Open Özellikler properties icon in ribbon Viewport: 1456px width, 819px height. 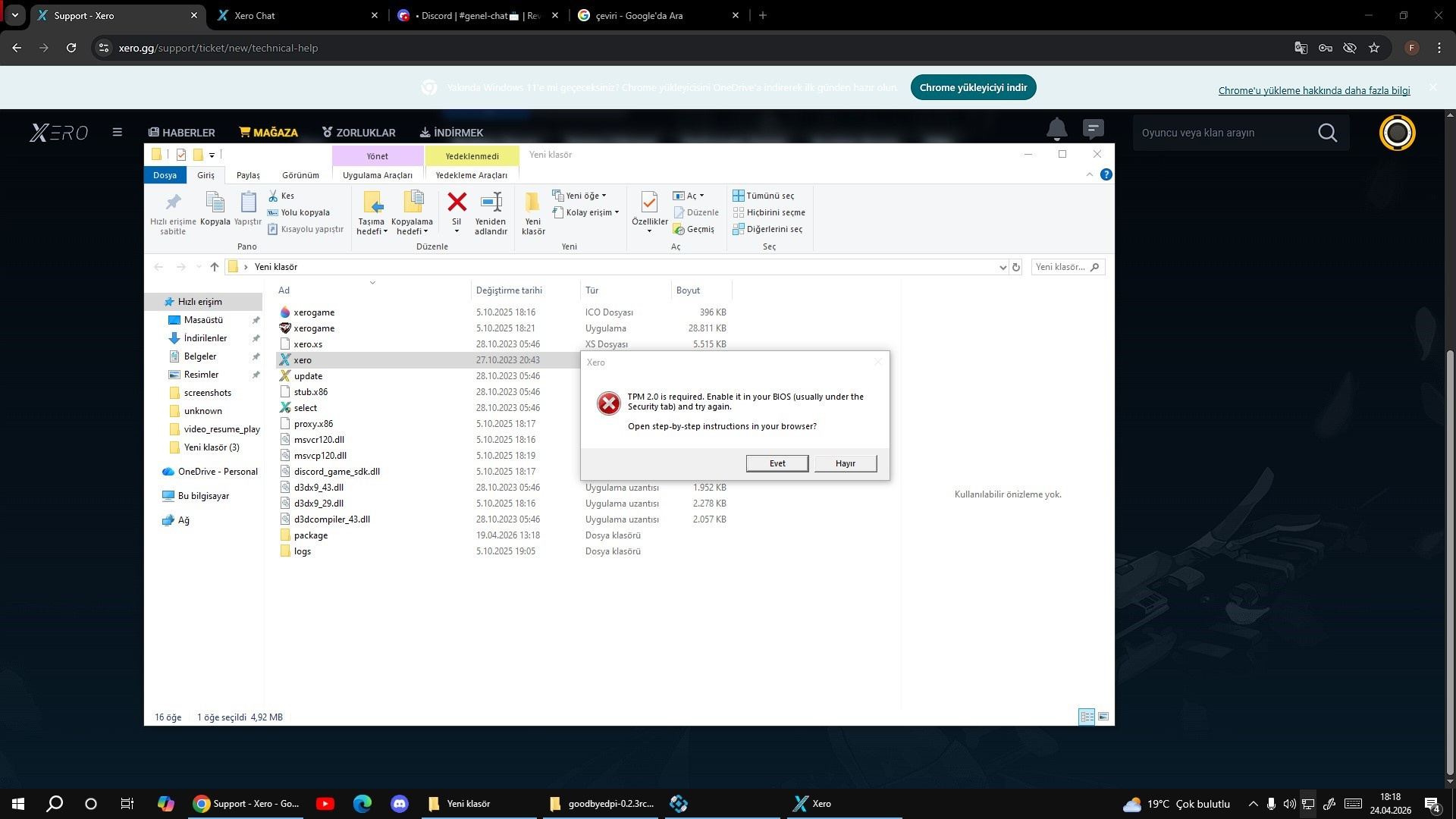pyautogui.click(x=649, y=203)
